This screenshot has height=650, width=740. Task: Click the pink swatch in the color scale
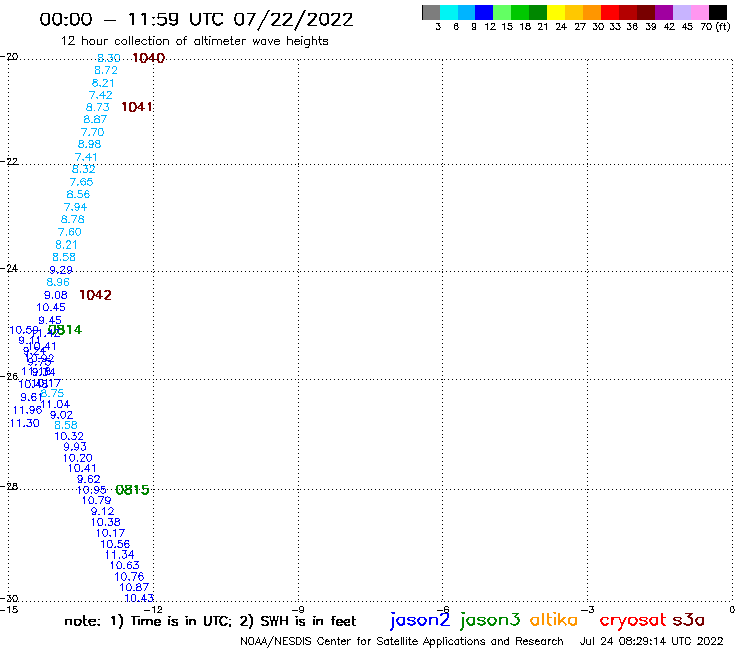pyautogui.click(x=700, y=13)
